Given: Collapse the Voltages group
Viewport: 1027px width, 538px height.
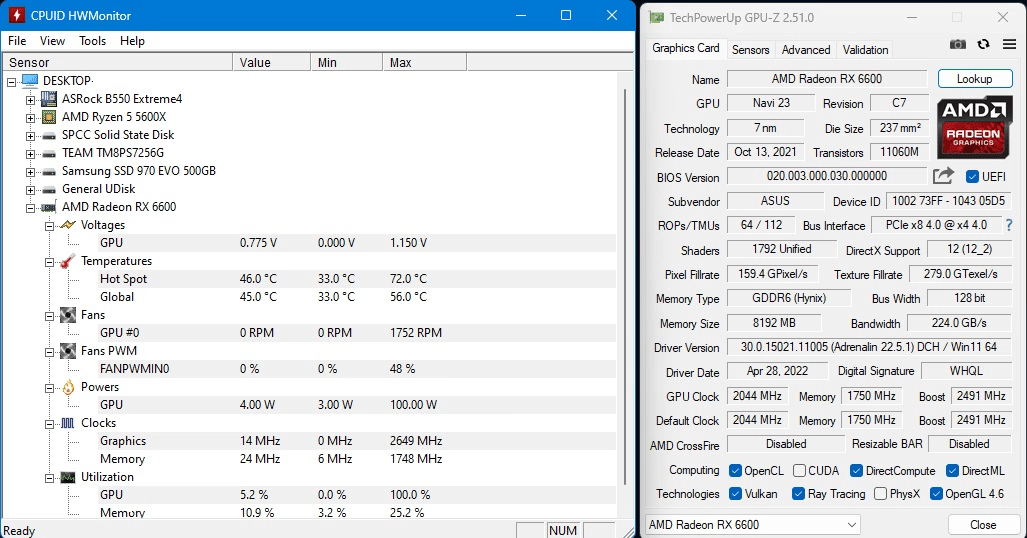Looking at the screenshot, I should pyautogui.click(x=49, y=226).
